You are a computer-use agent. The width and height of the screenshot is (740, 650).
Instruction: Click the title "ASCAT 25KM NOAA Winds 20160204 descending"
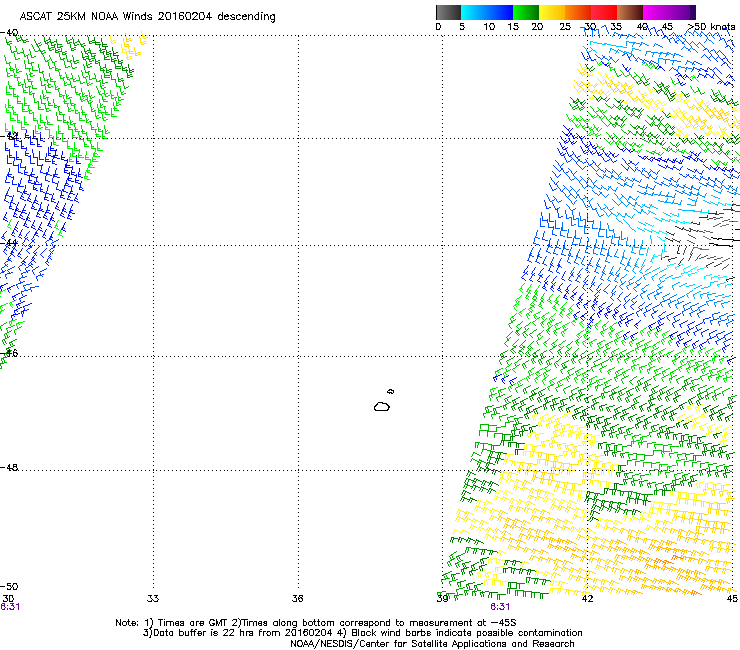coord(147,16)
